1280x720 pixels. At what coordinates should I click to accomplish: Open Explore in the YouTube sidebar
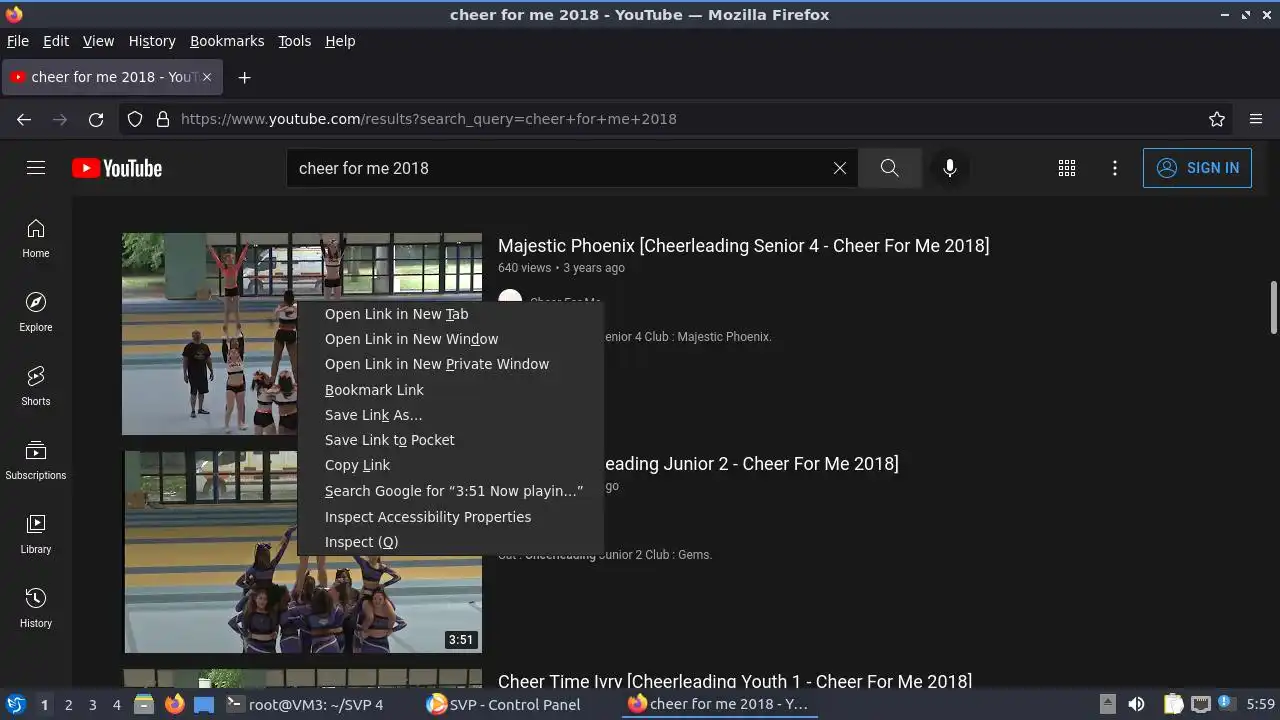point(36,313)
